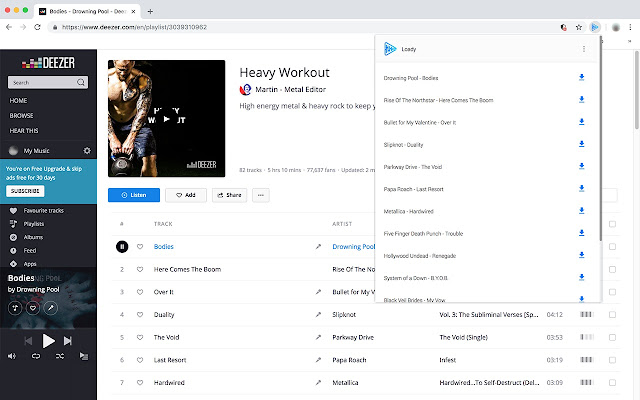
Task: Download Drowning Pool - Bodies in Loady
Action: pos(582,78)
